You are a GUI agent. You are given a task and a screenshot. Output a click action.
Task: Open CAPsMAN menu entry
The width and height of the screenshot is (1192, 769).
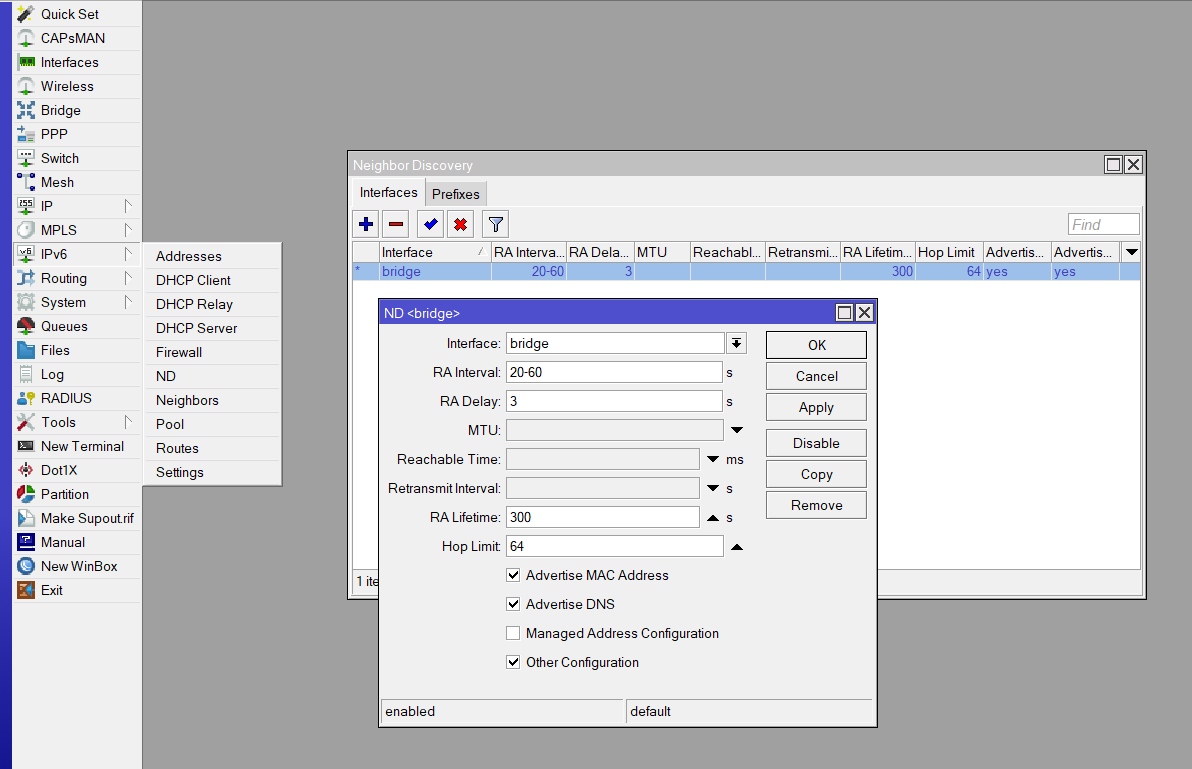[77, 38]
